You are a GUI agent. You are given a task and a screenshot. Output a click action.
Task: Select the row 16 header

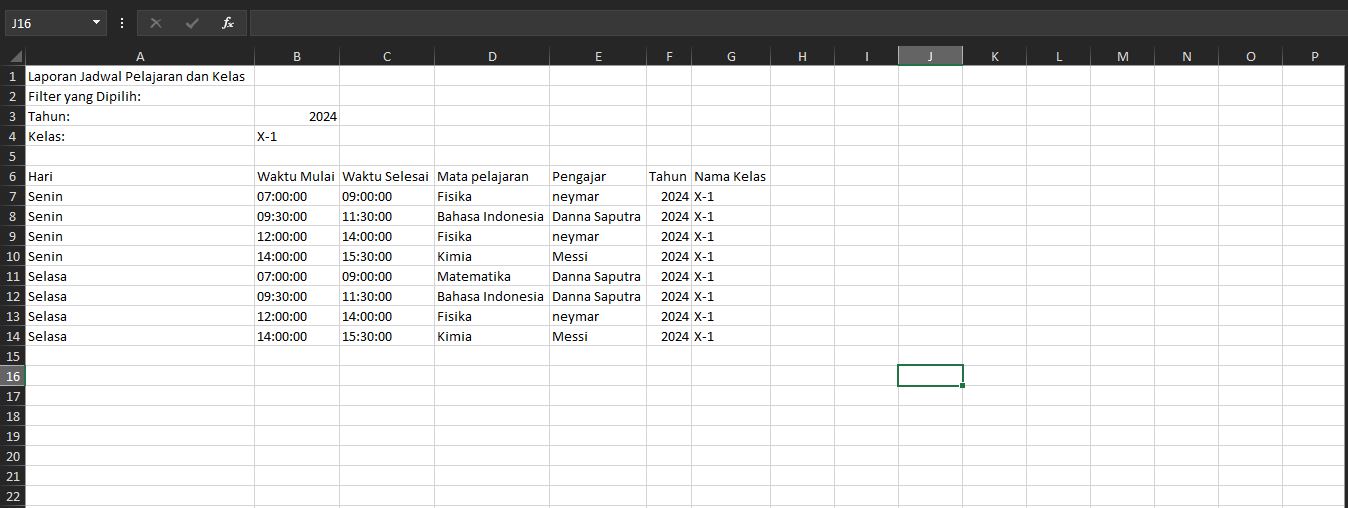coord(13,376)
